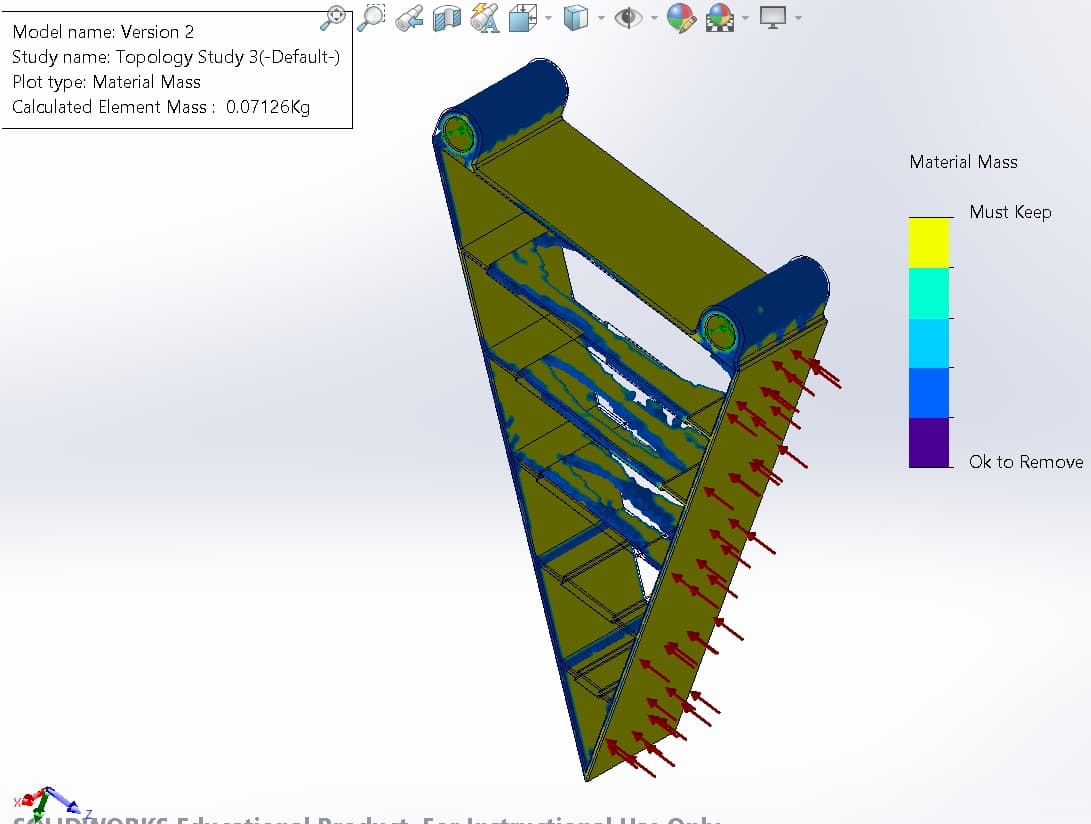Click the 'Ok to Remove' legend label

tap(1026, 461)
